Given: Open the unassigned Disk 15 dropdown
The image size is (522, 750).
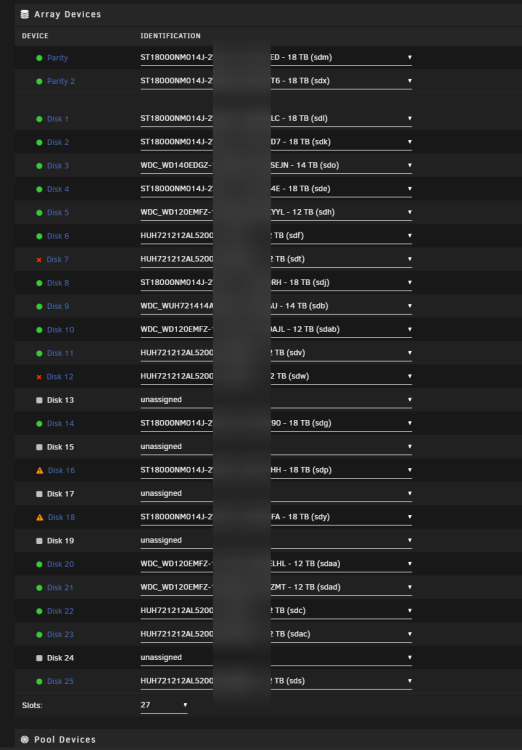Looking at the screenshot, I should click(x=276, y=447).
